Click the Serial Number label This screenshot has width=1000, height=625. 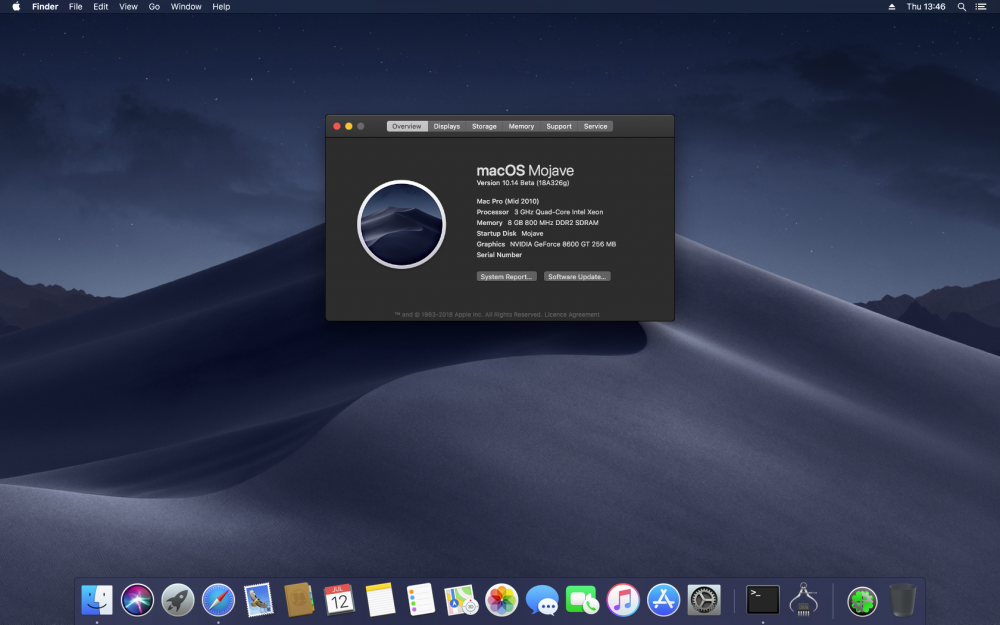(x=499, y=254)
